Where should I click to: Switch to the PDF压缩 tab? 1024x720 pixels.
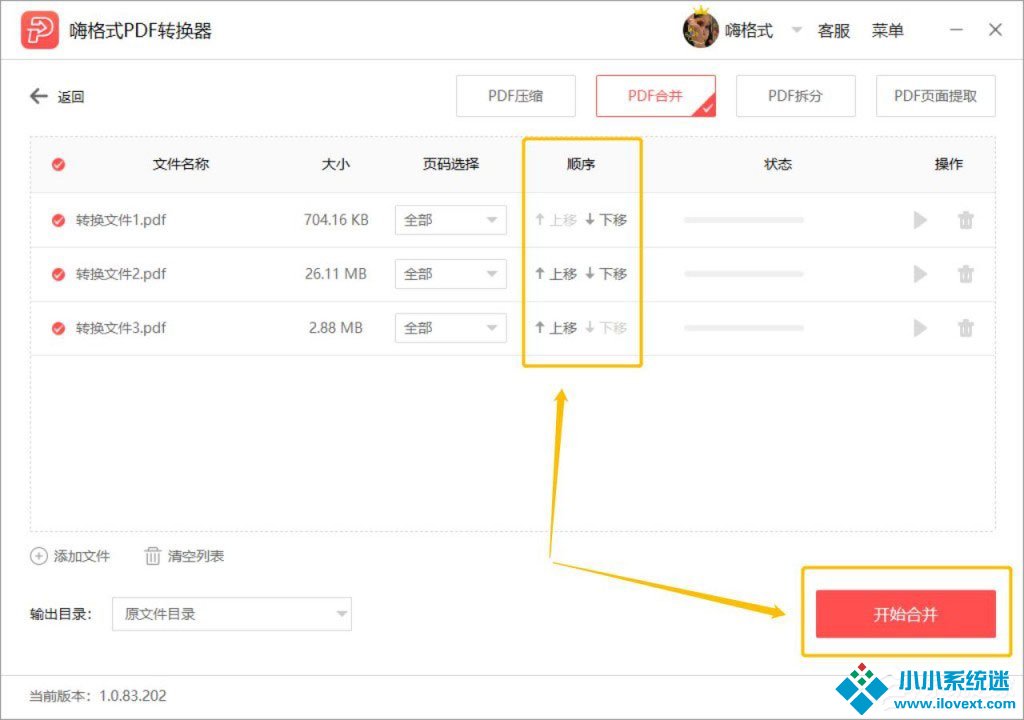(x=516, y=97)
